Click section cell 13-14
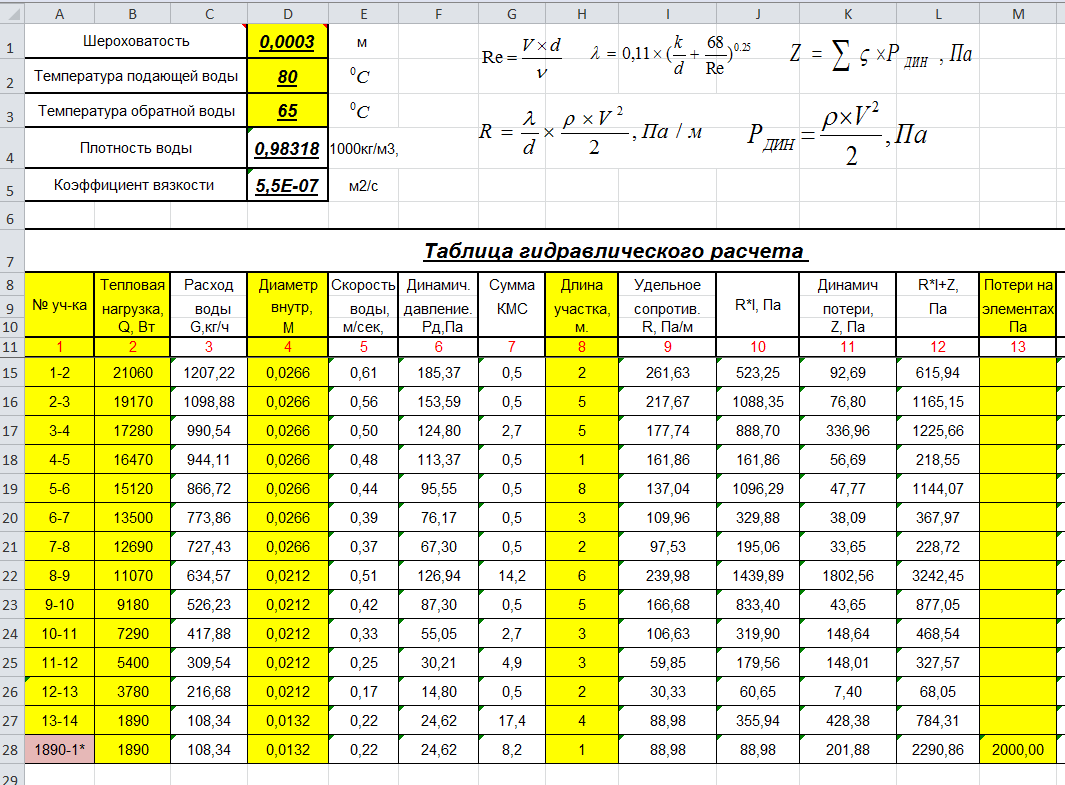 pos(60,720)
